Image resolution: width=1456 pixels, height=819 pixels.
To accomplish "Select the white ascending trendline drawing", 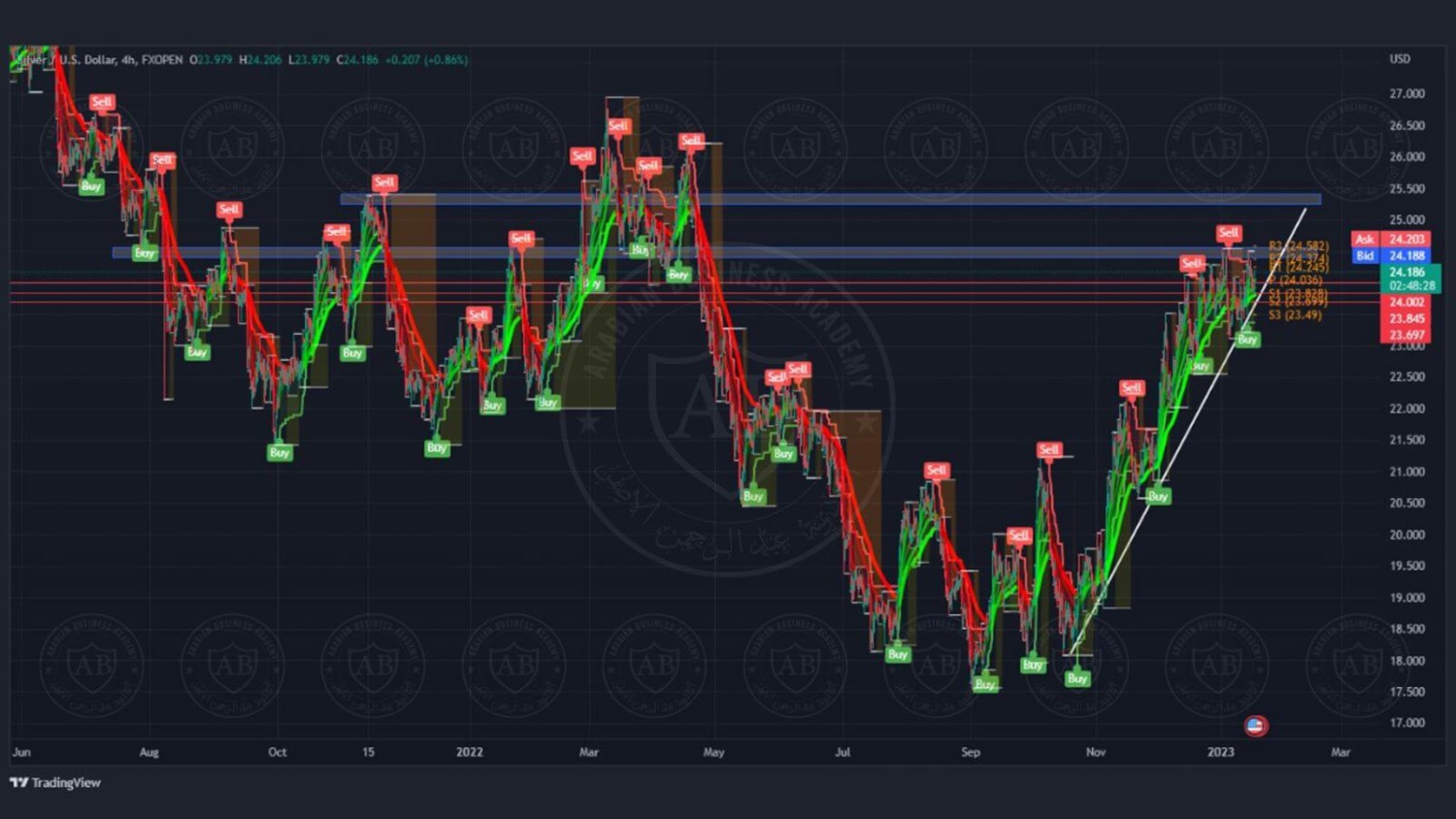I will 1189,431.
